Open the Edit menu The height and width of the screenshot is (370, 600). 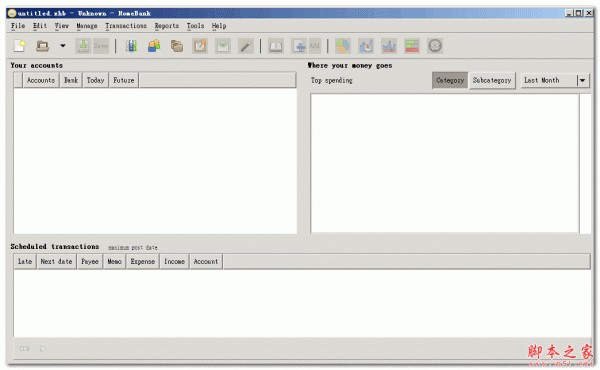40,26
